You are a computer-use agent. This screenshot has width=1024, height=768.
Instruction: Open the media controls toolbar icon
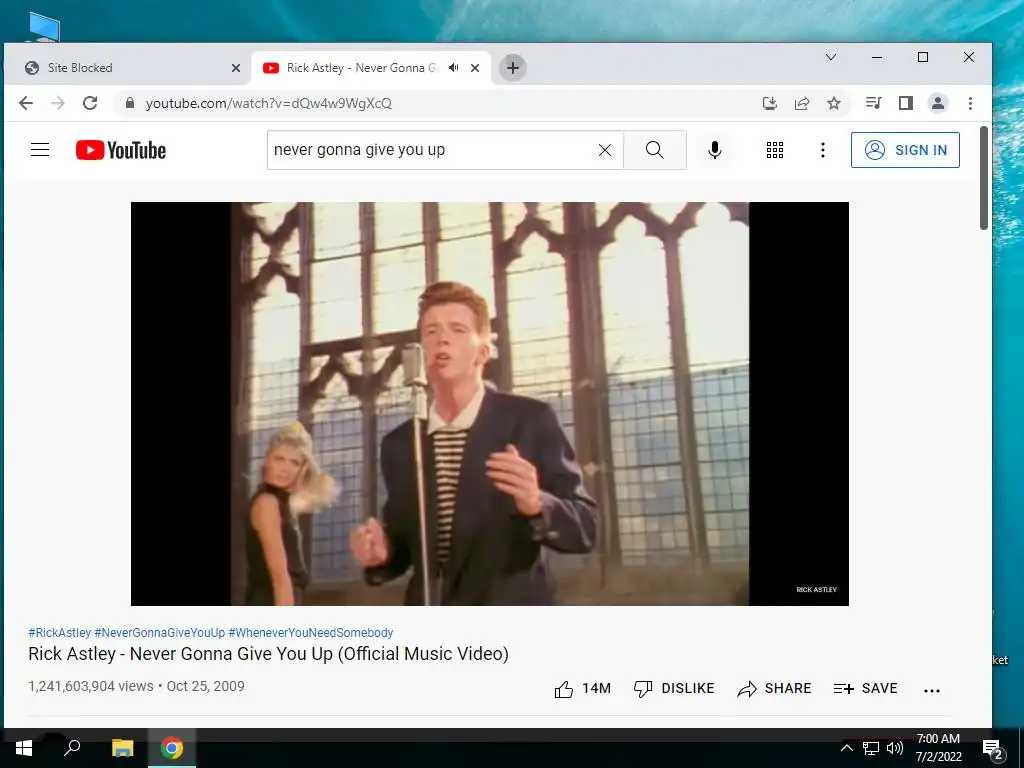click(873, 103)
